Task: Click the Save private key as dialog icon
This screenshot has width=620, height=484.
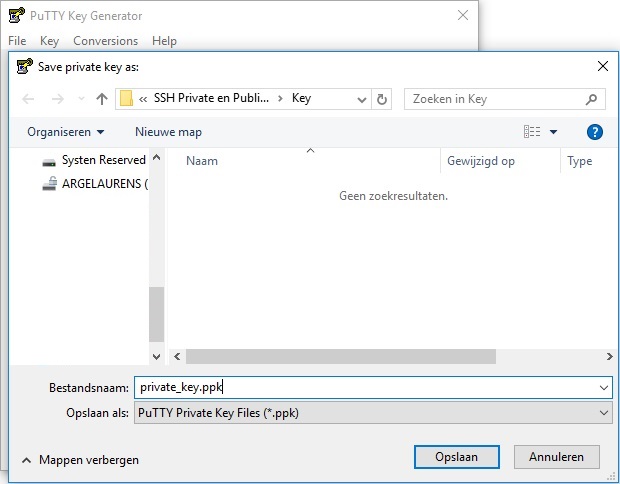Action: (25, 66)
